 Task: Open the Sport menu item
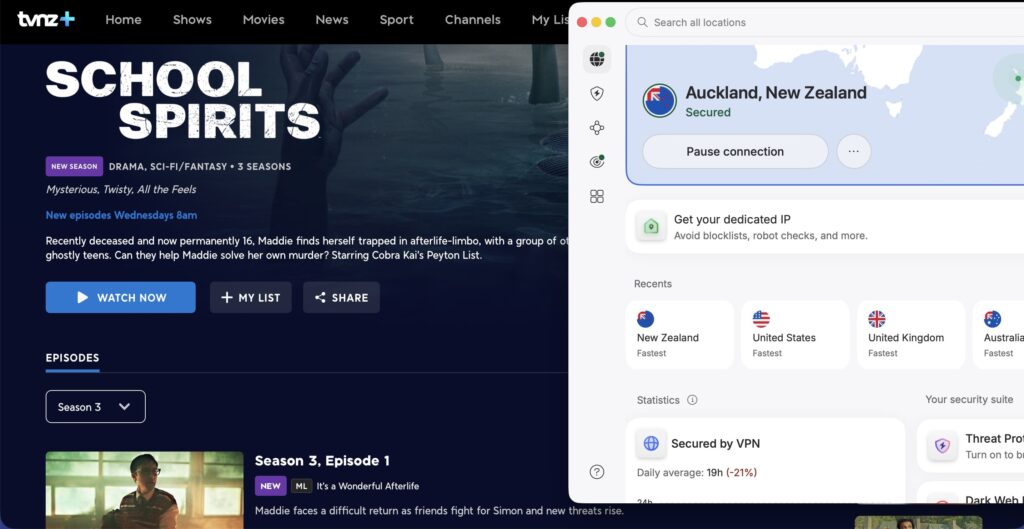tap(396, 20)
